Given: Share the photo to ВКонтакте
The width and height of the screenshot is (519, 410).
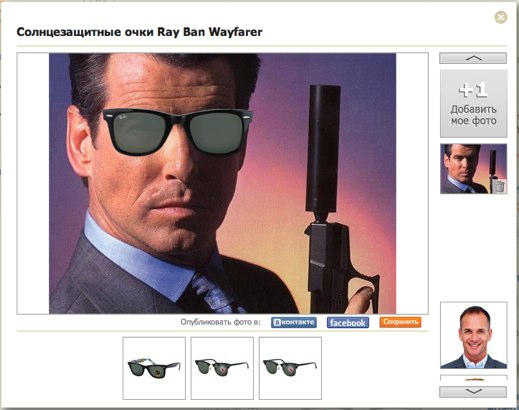Looking at the screenshot, I should [294, 322].
